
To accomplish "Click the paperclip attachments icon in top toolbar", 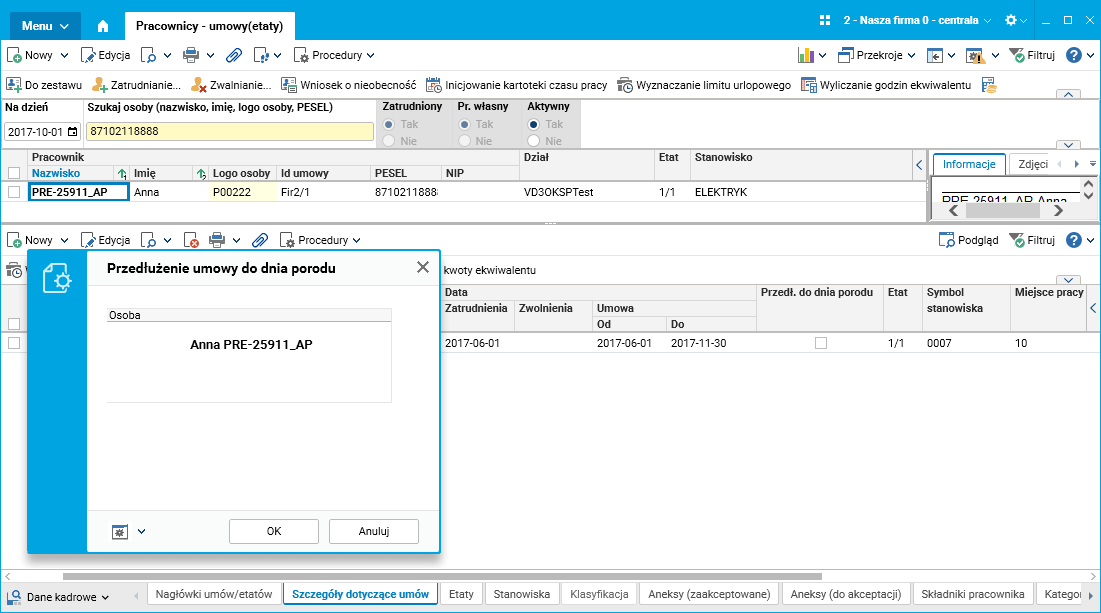I will pyautogui.click(x=234, y=55).
